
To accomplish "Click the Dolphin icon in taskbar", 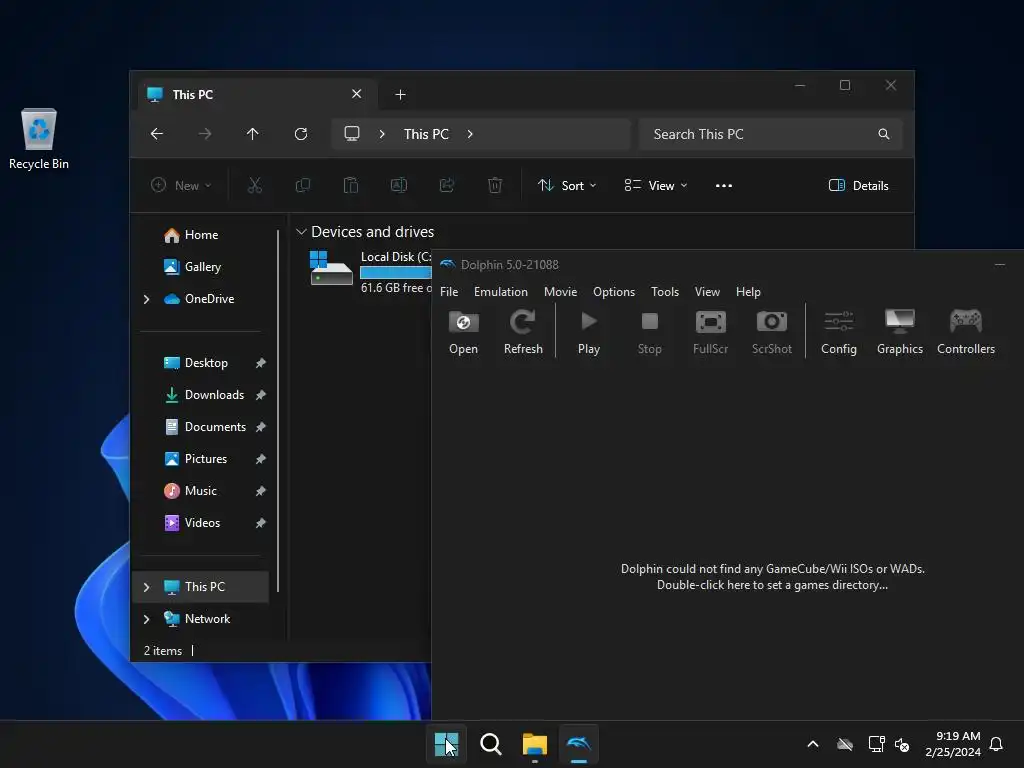I will 579,744.
